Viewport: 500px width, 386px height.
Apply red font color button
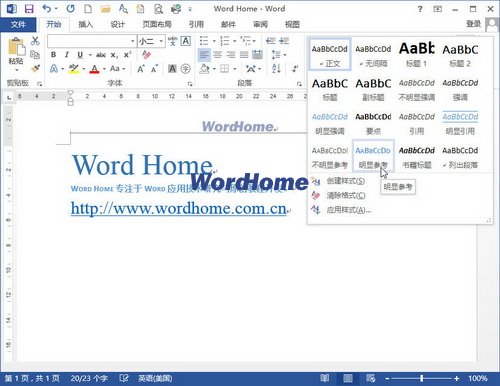point(95,69)
